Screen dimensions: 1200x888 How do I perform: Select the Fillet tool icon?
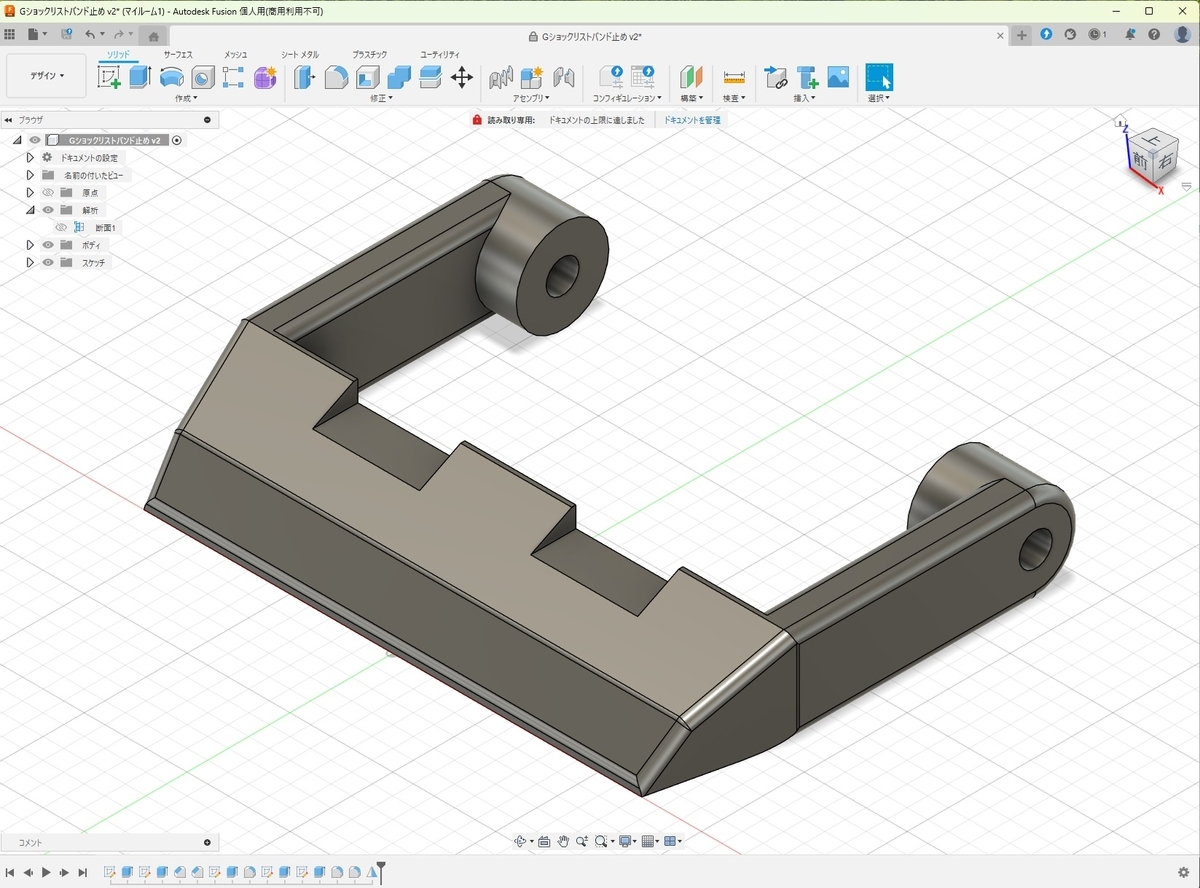pyautogui.click(x=336, y=77)
